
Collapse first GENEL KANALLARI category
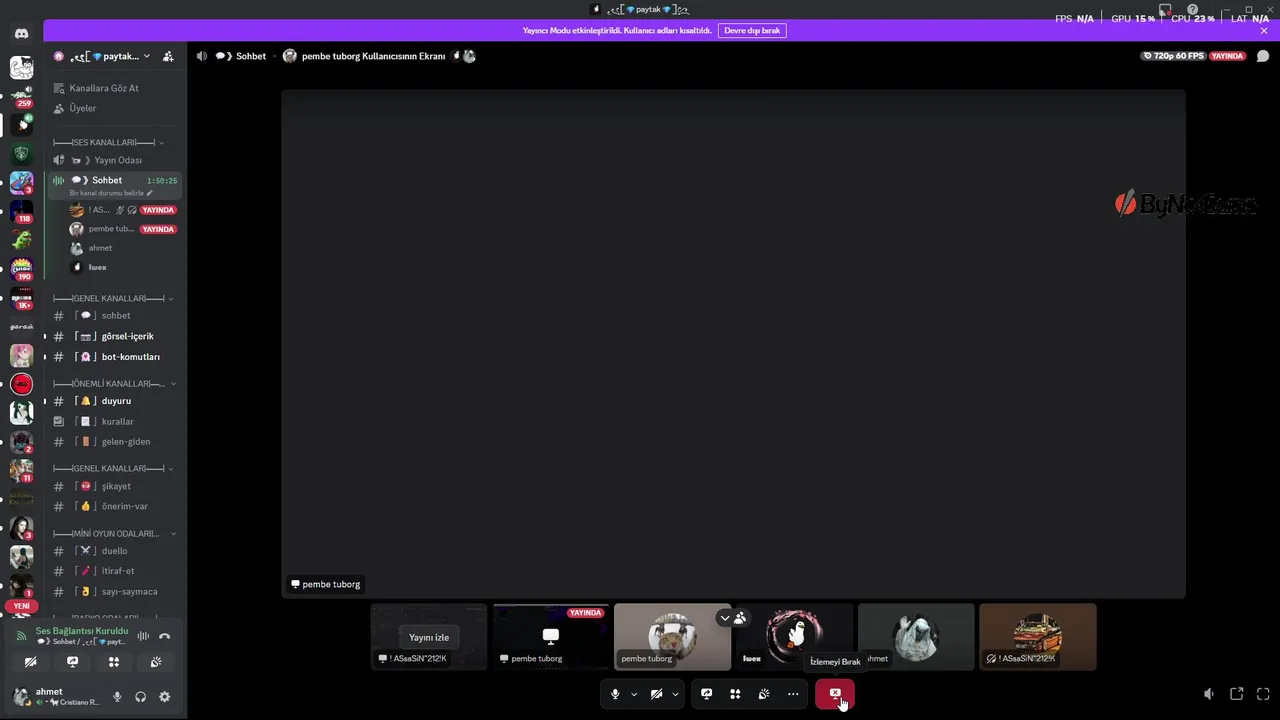[x=113, y=298]
